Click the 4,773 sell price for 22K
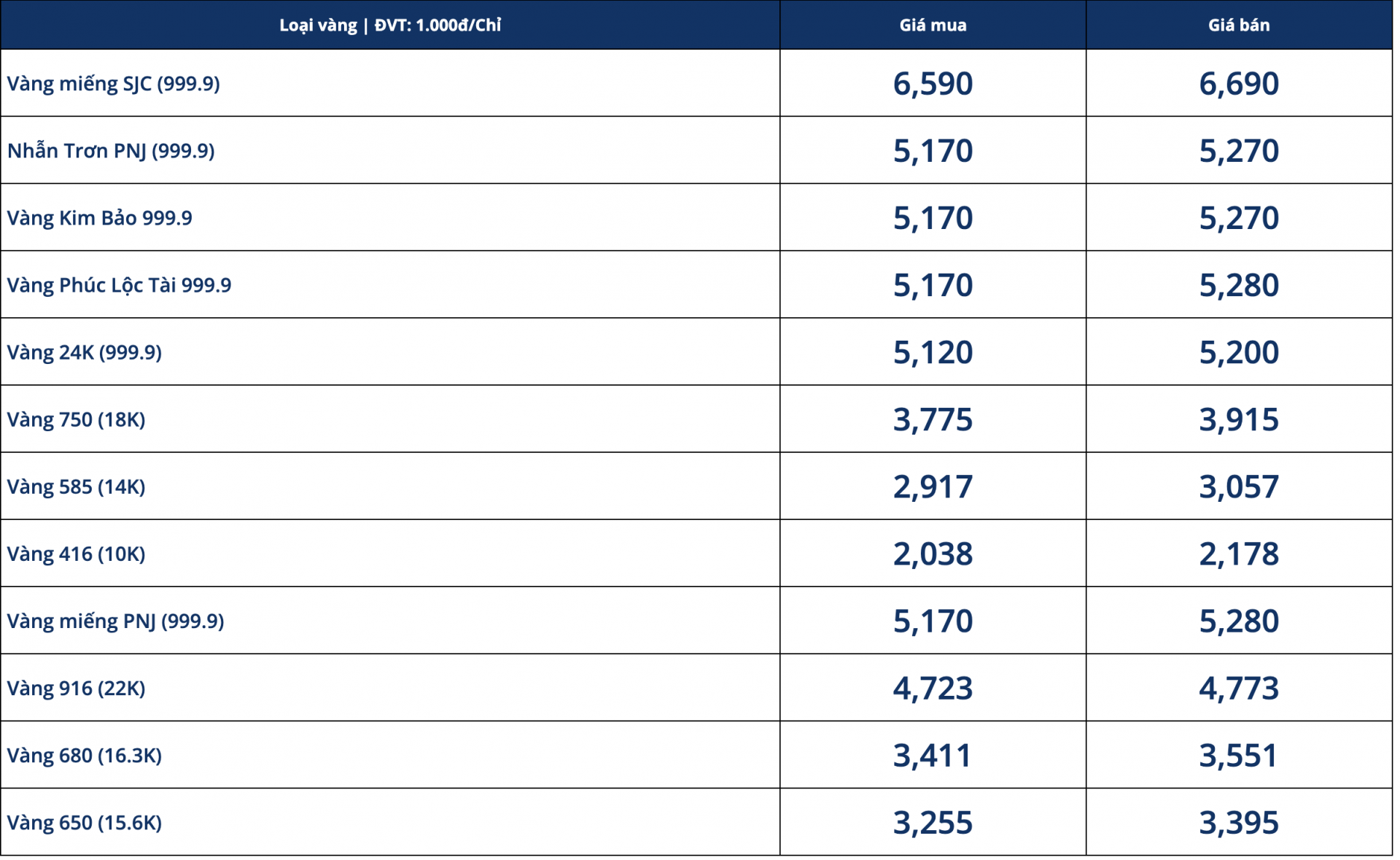This screenshot has height=860, width=1400. (x=1238, y=688)
